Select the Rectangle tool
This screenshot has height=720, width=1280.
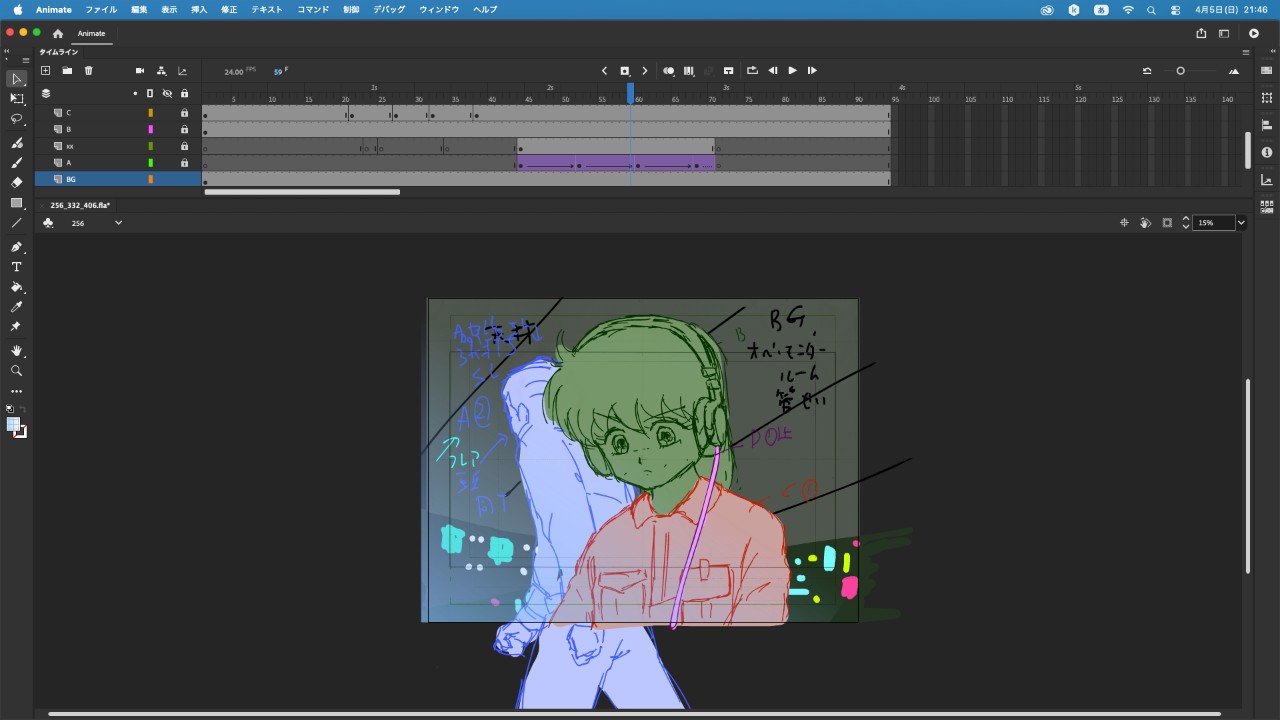pos(16,203)
